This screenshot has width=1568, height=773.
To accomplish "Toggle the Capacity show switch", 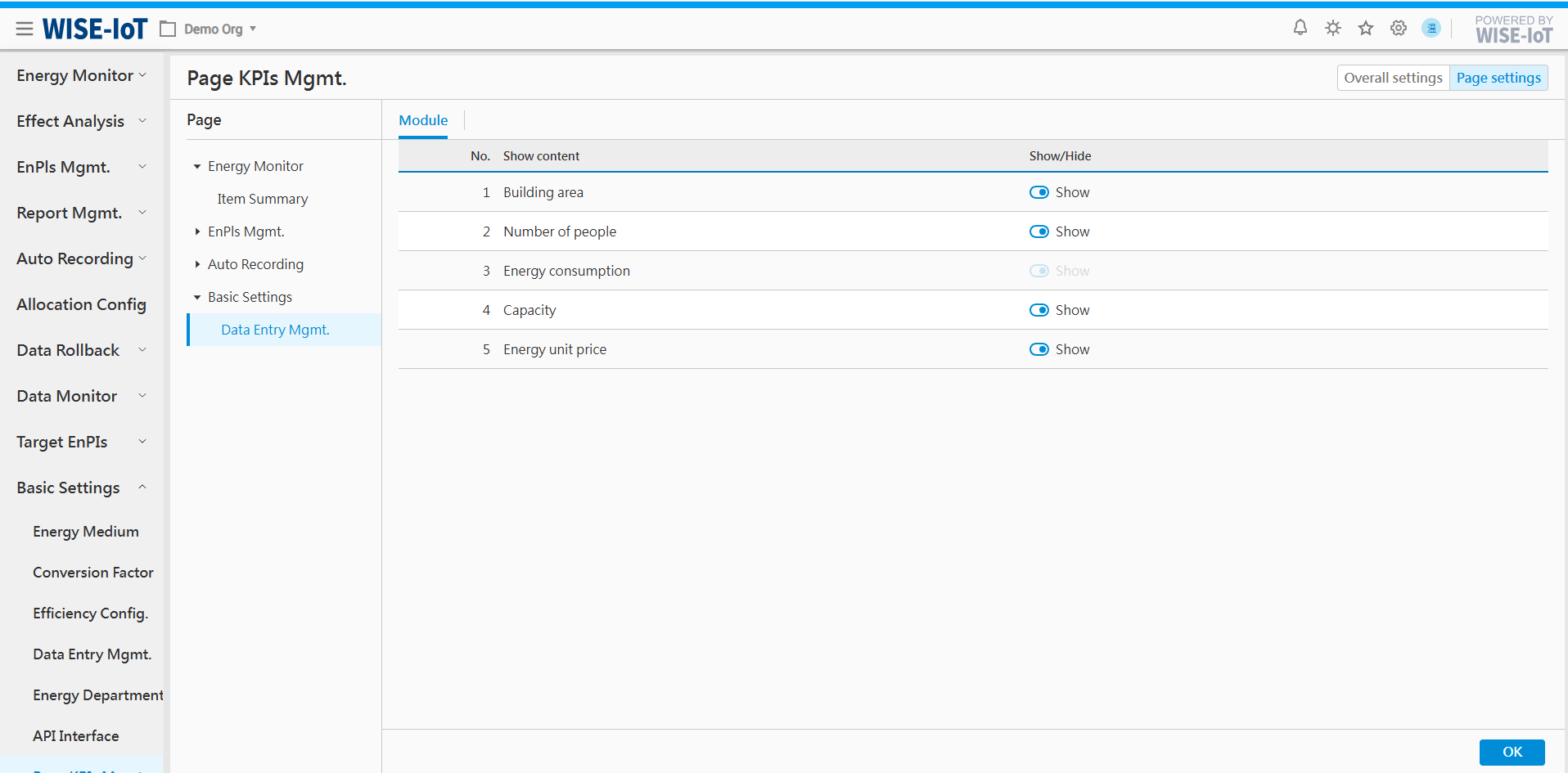I will point(1039,310).
